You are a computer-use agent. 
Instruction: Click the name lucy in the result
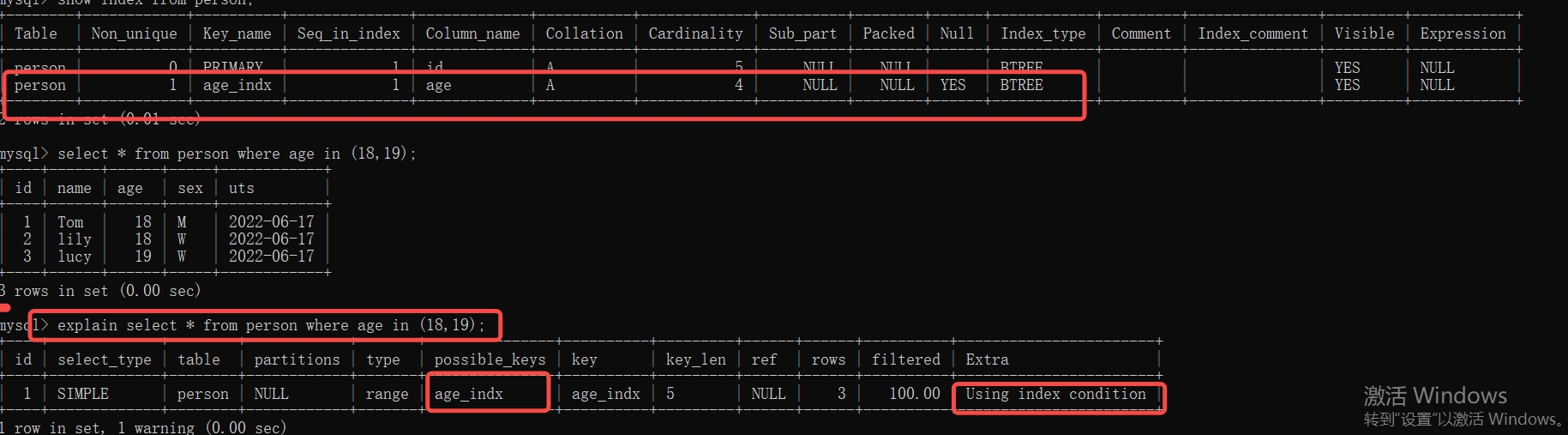coord(74,257)
